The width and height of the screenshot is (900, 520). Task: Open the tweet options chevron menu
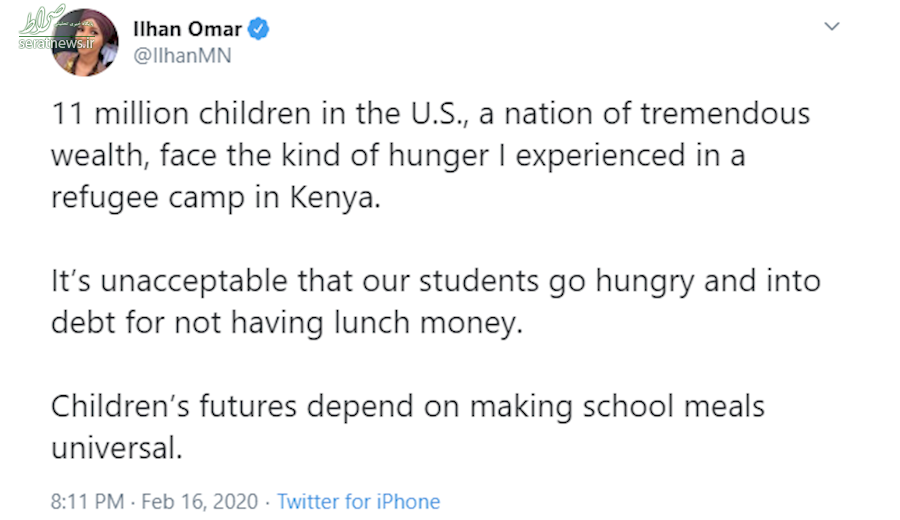[832, 26]
